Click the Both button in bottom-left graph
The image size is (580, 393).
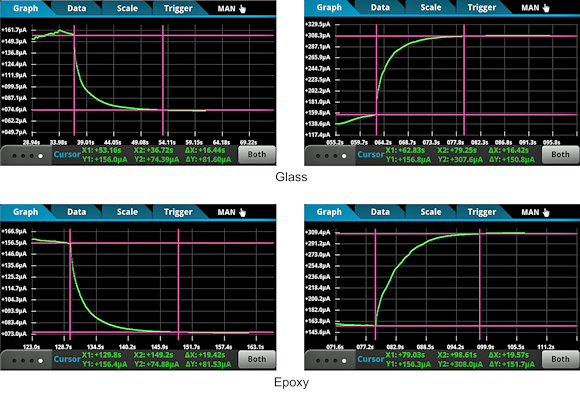(x=257, y=359)
